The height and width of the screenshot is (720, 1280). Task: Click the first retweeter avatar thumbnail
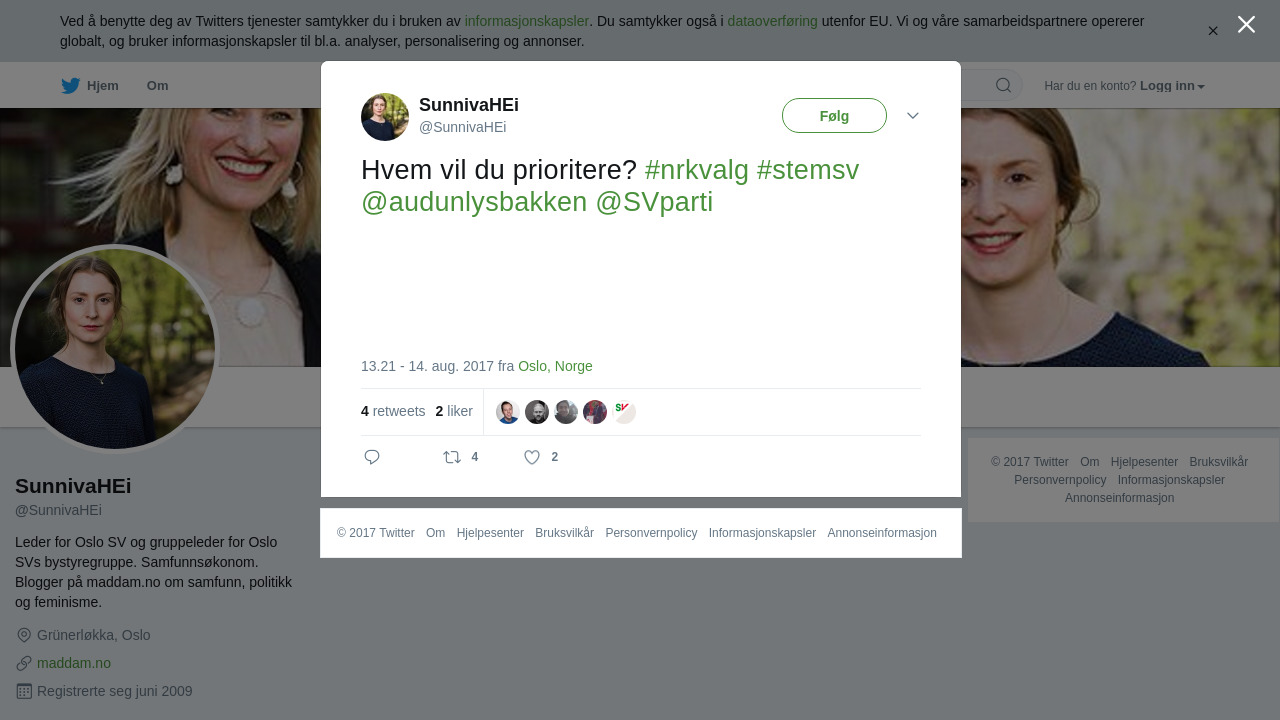[508, 412]
